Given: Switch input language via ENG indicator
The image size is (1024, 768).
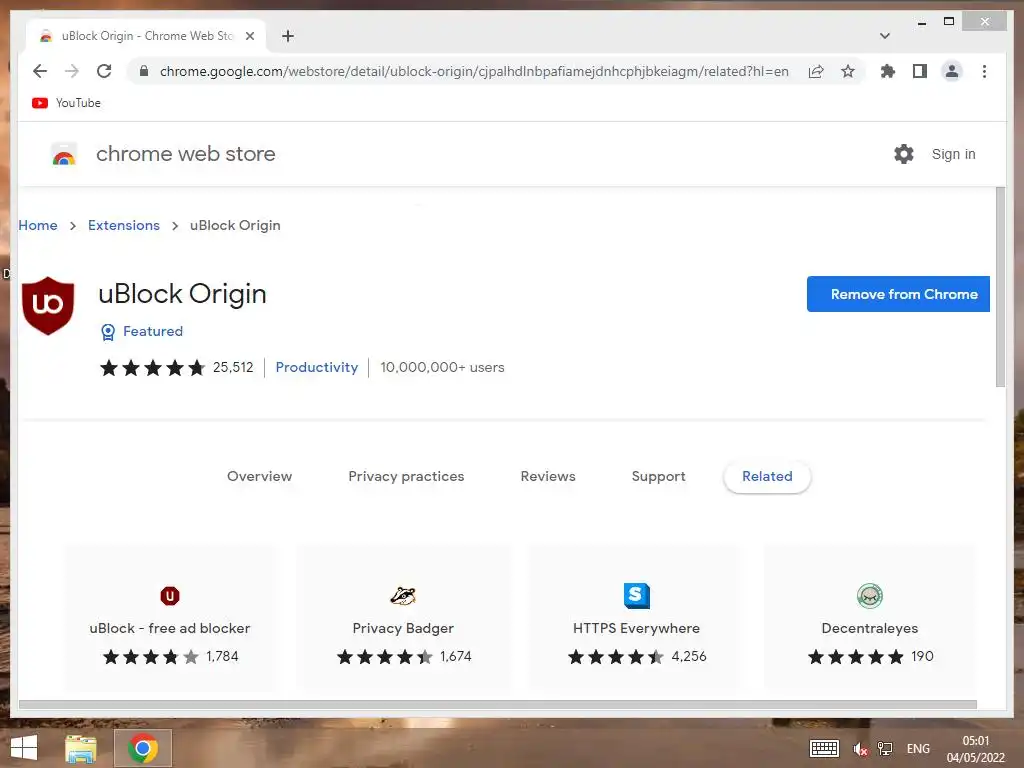Looking at the screenshot, I should pyautogui.click(x=918, y=748).
